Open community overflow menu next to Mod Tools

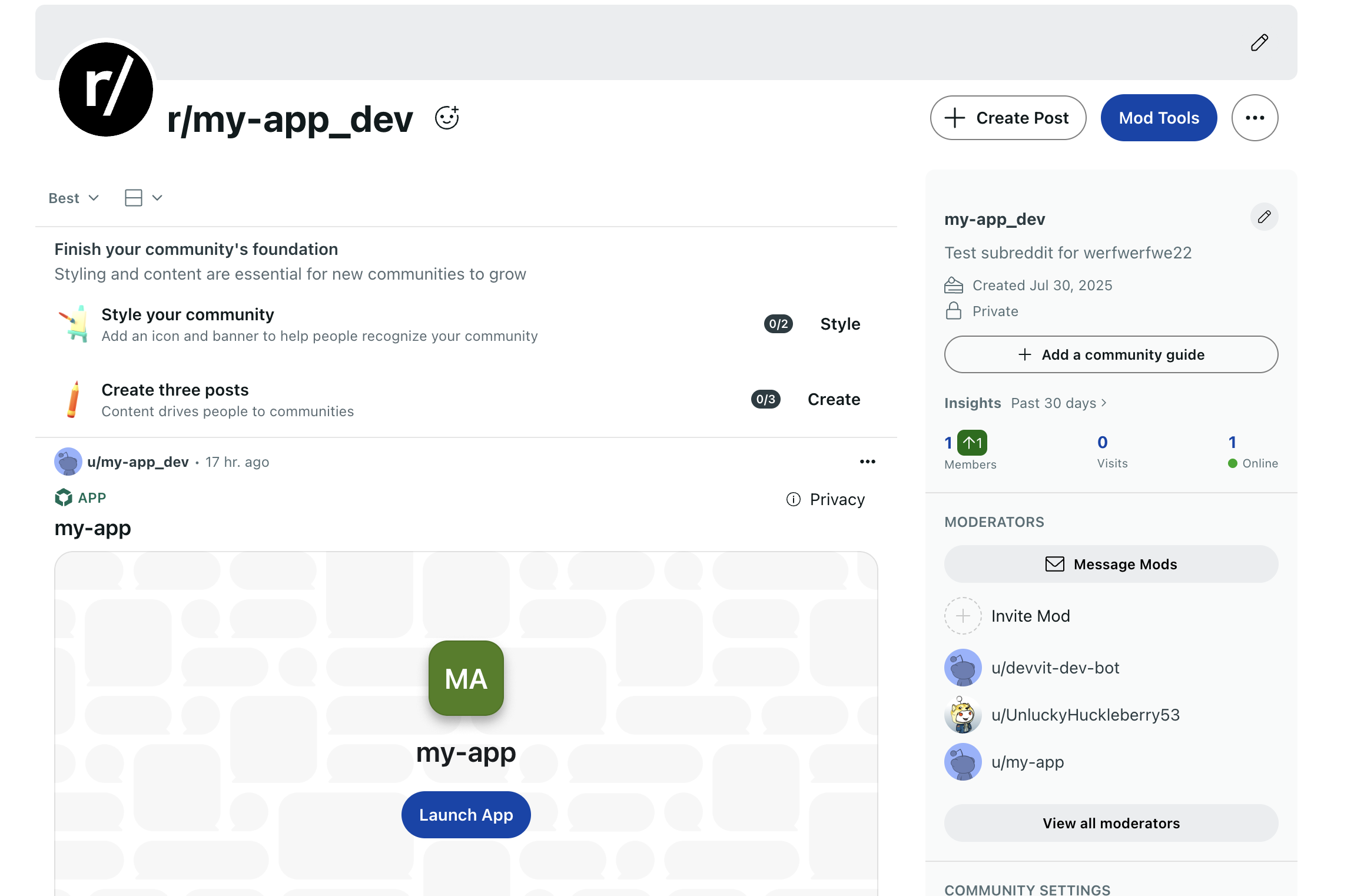1255,118
